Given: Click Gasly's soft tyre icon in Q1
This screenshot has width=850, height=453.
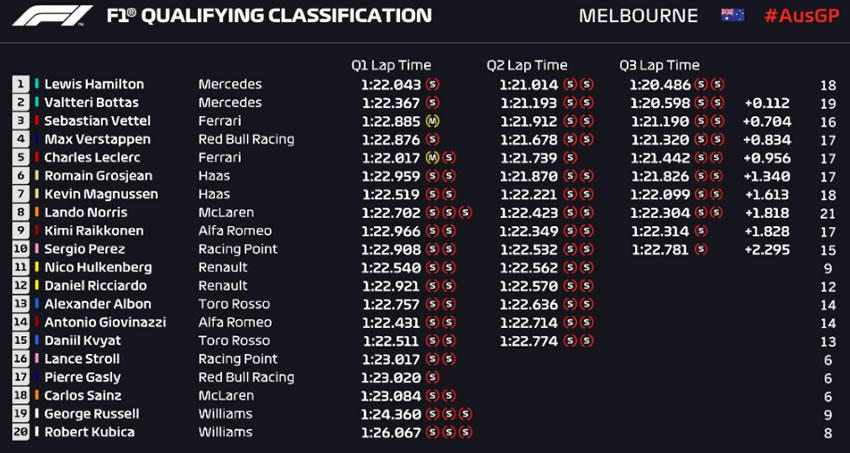Looking at the screenshot, I should 432,377.
